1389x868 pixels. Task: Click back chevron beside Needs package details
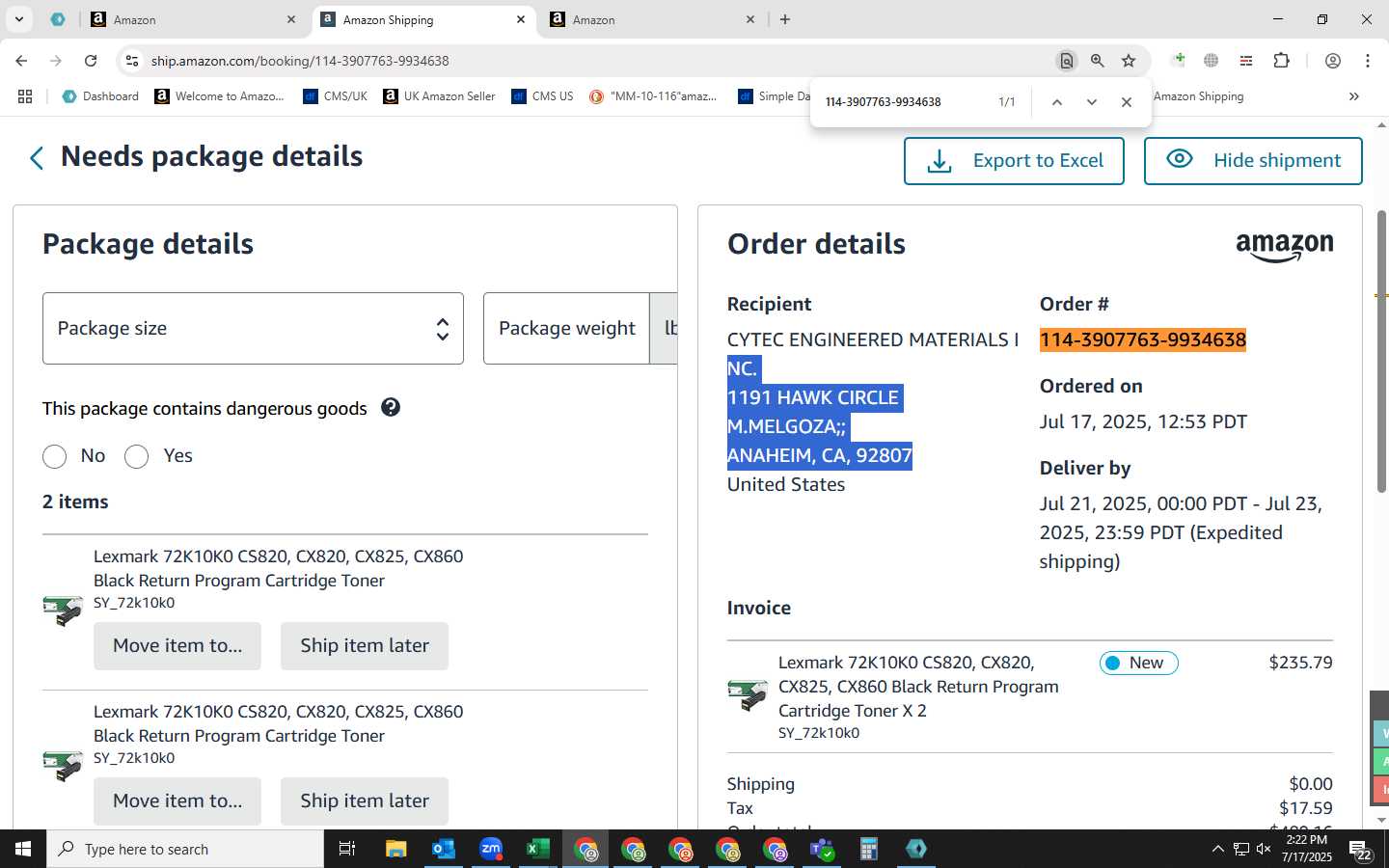[x=37, y=158]
